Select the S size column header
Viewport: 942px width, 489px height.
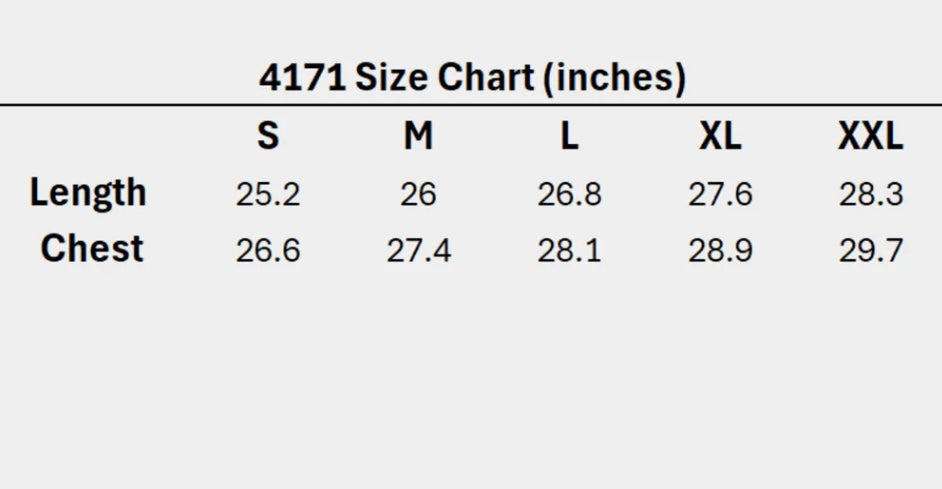pyautogui.click(x=268, y=136)
